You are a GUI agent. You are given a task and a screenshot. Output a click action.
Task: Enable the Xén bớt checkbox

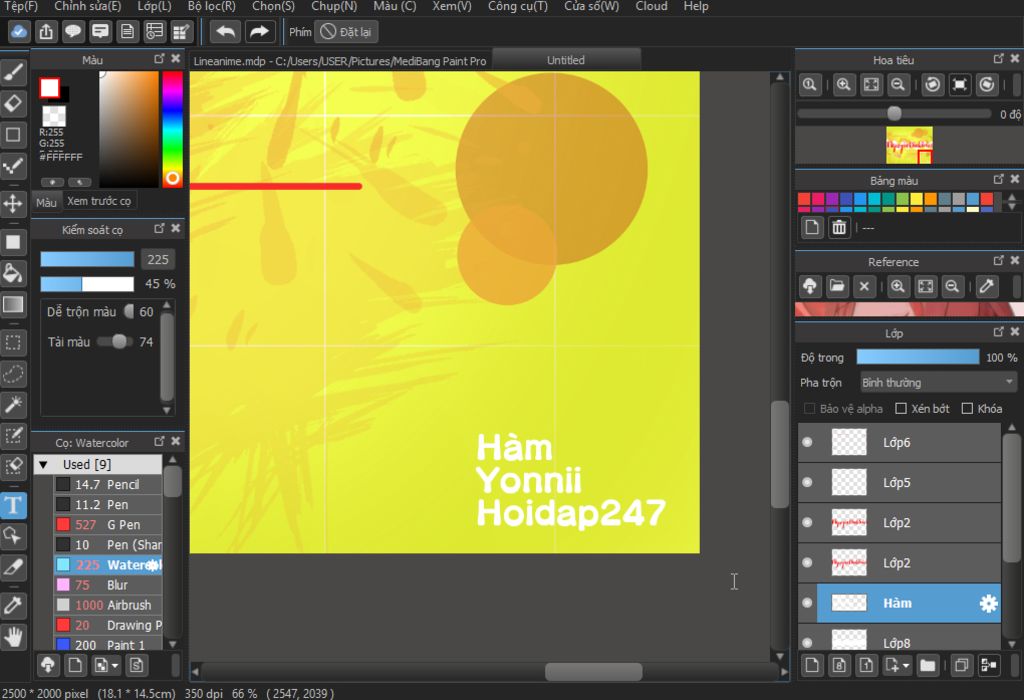pos(901,408)
